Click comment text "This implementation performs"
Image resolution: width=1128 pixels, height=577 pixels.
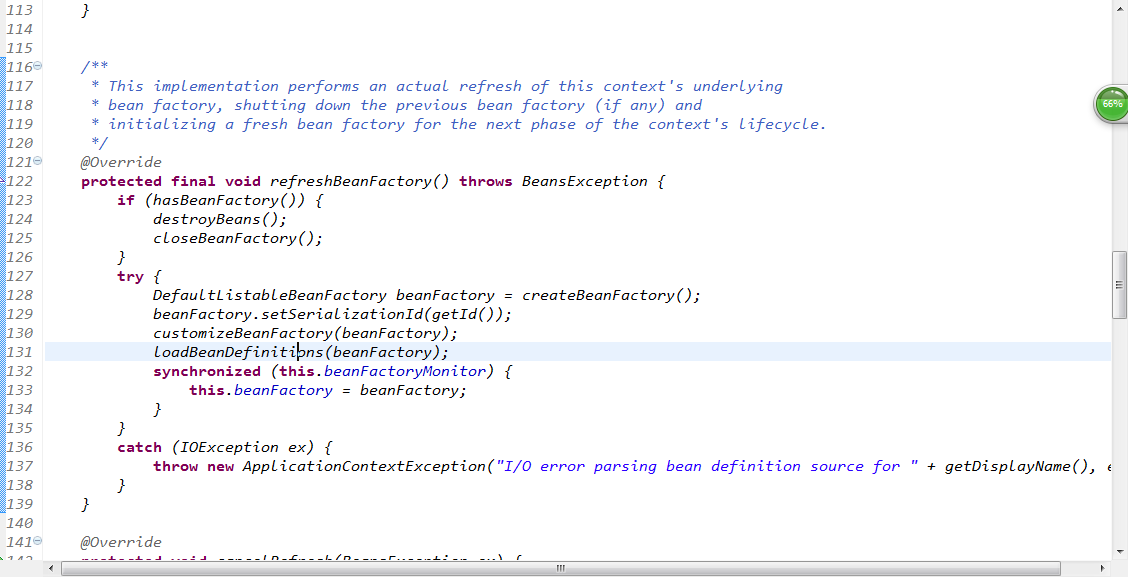(x=233, y=86)
